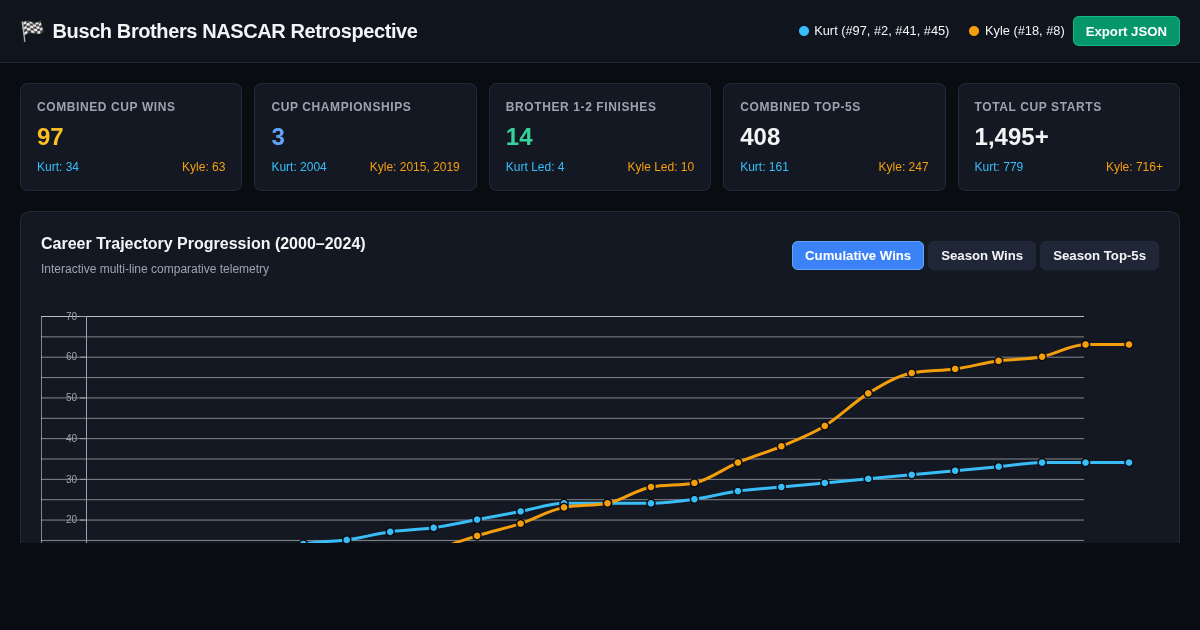Screen dimensions: 1200x630
Task: Click the last orange Kyle data point
Action: (1129, 344)
